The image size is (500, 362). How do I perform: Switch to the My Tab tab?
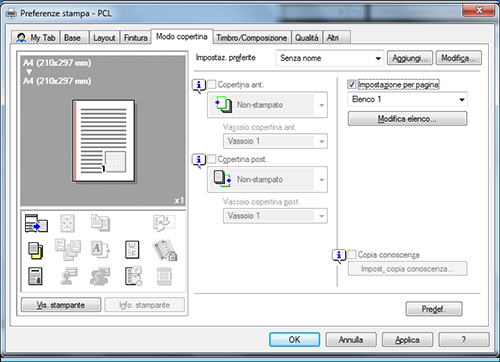pyautogui.click(x=36, y=38)
